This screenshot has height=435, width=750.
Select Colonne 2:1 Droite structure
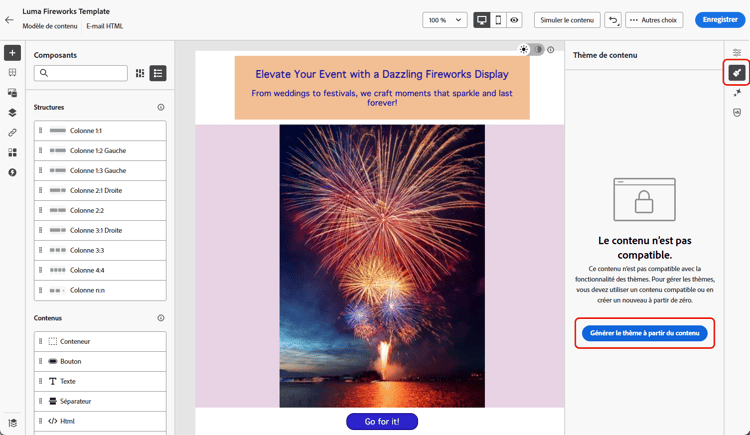(x=100, y=190)
